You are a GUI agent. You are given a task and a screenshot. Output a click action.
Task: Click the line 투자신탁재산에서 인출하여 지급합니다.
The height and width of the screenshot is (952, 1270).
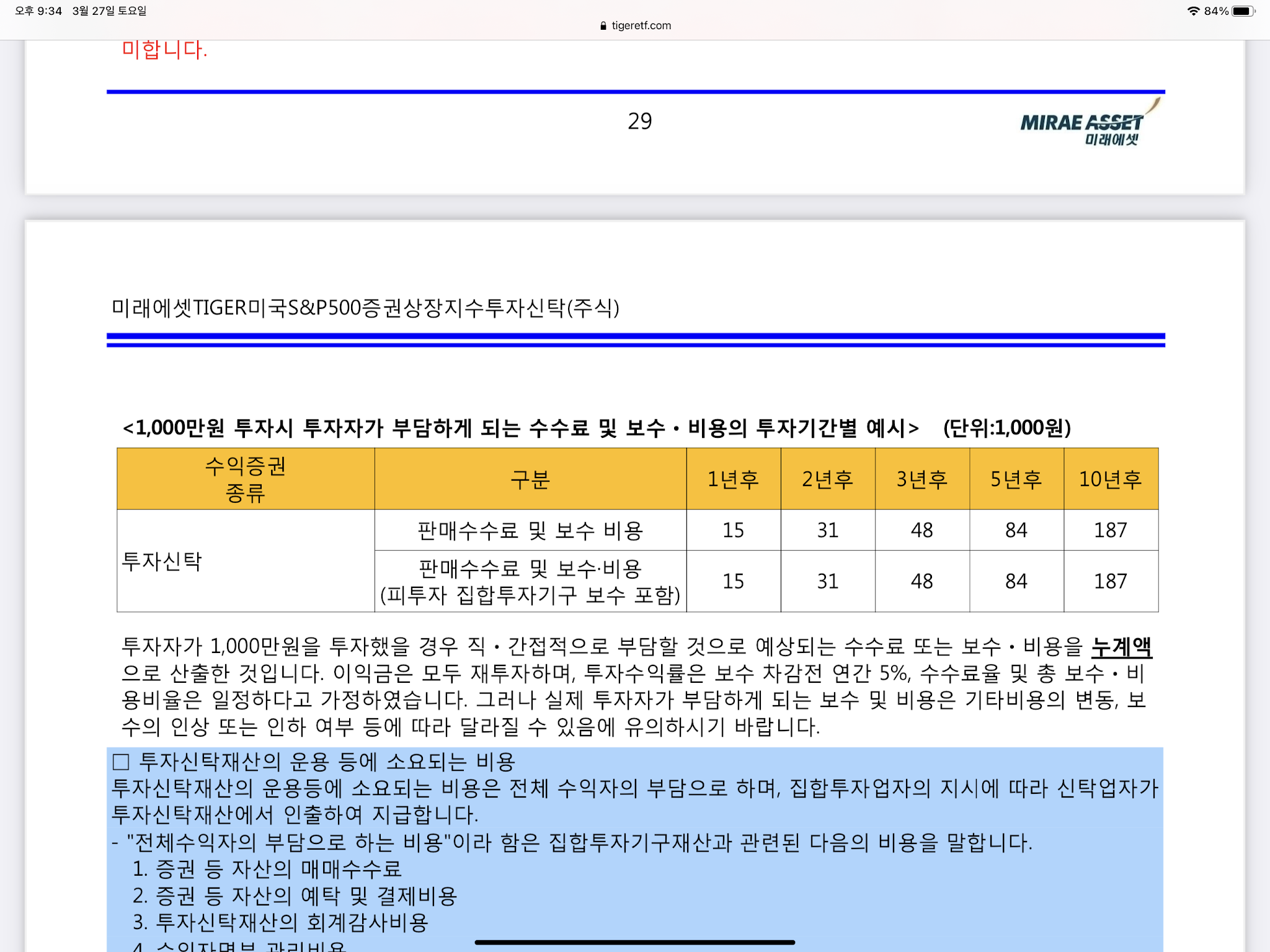(295, 815)
